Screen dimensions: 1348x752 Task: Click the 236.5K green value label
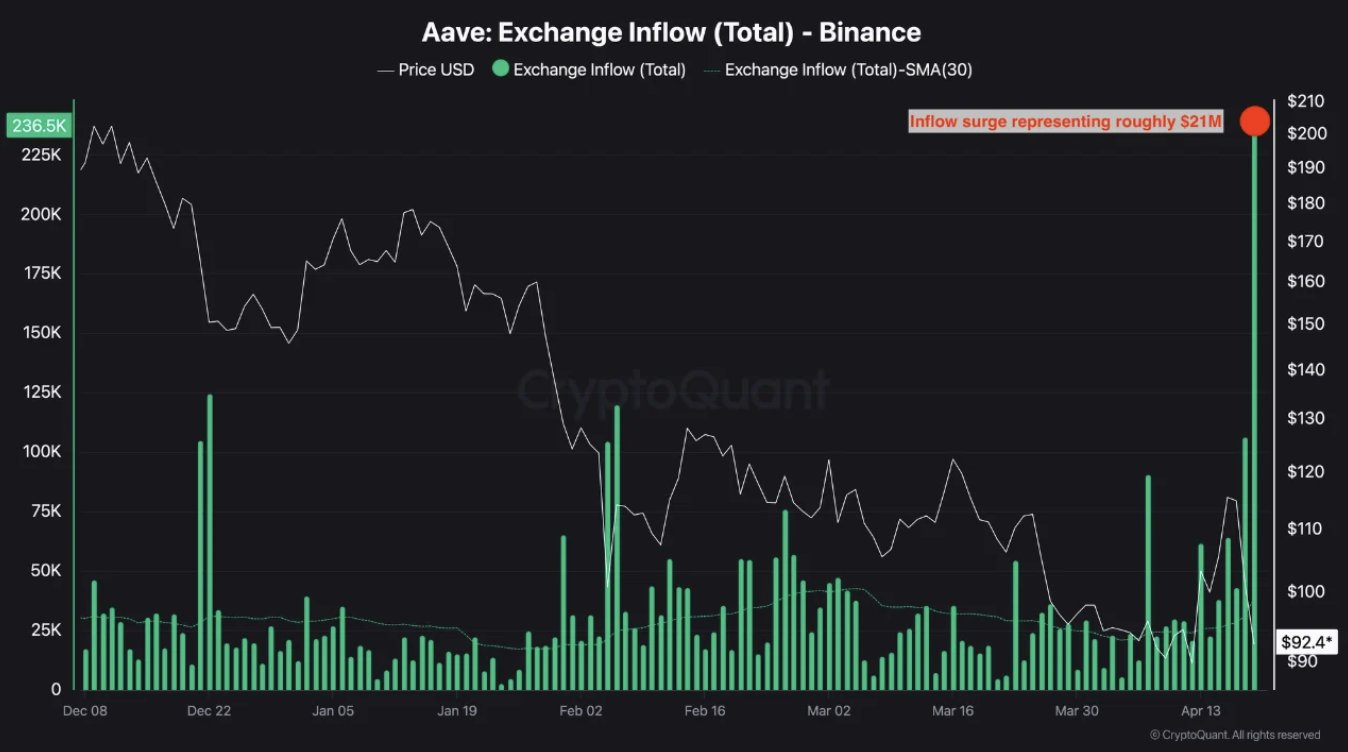coord(38,126)
